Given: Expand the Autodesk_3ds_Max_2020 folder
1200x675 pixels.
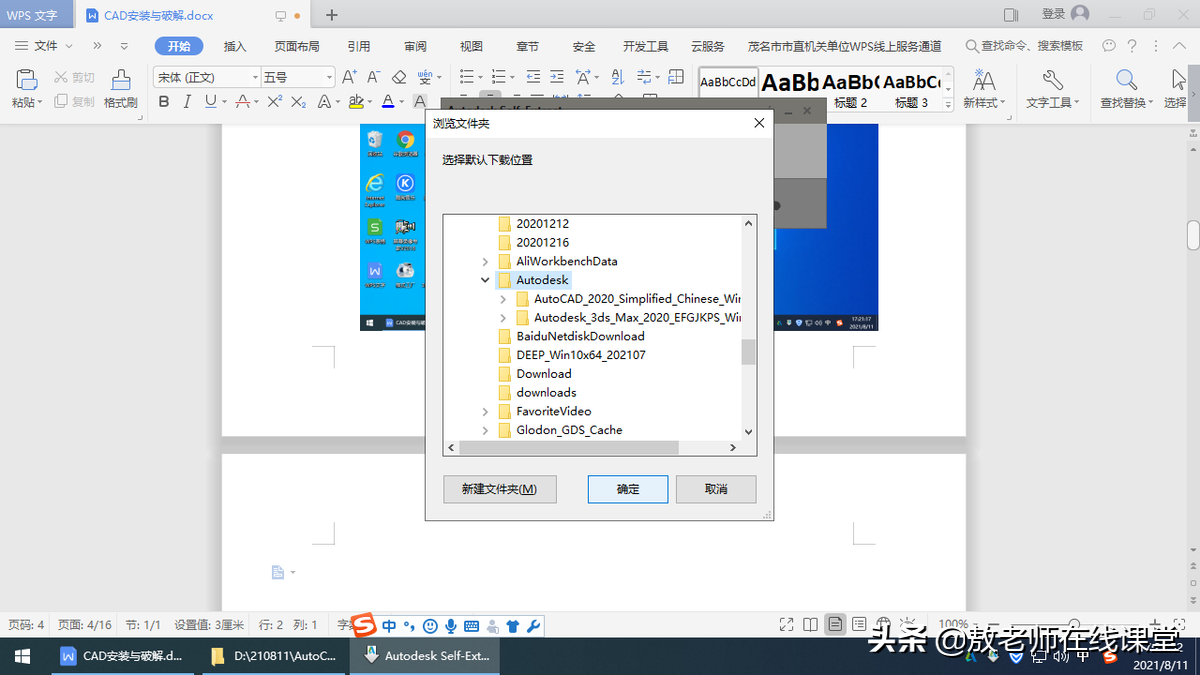Looking at the screenshot, I should tap(503, 318).
